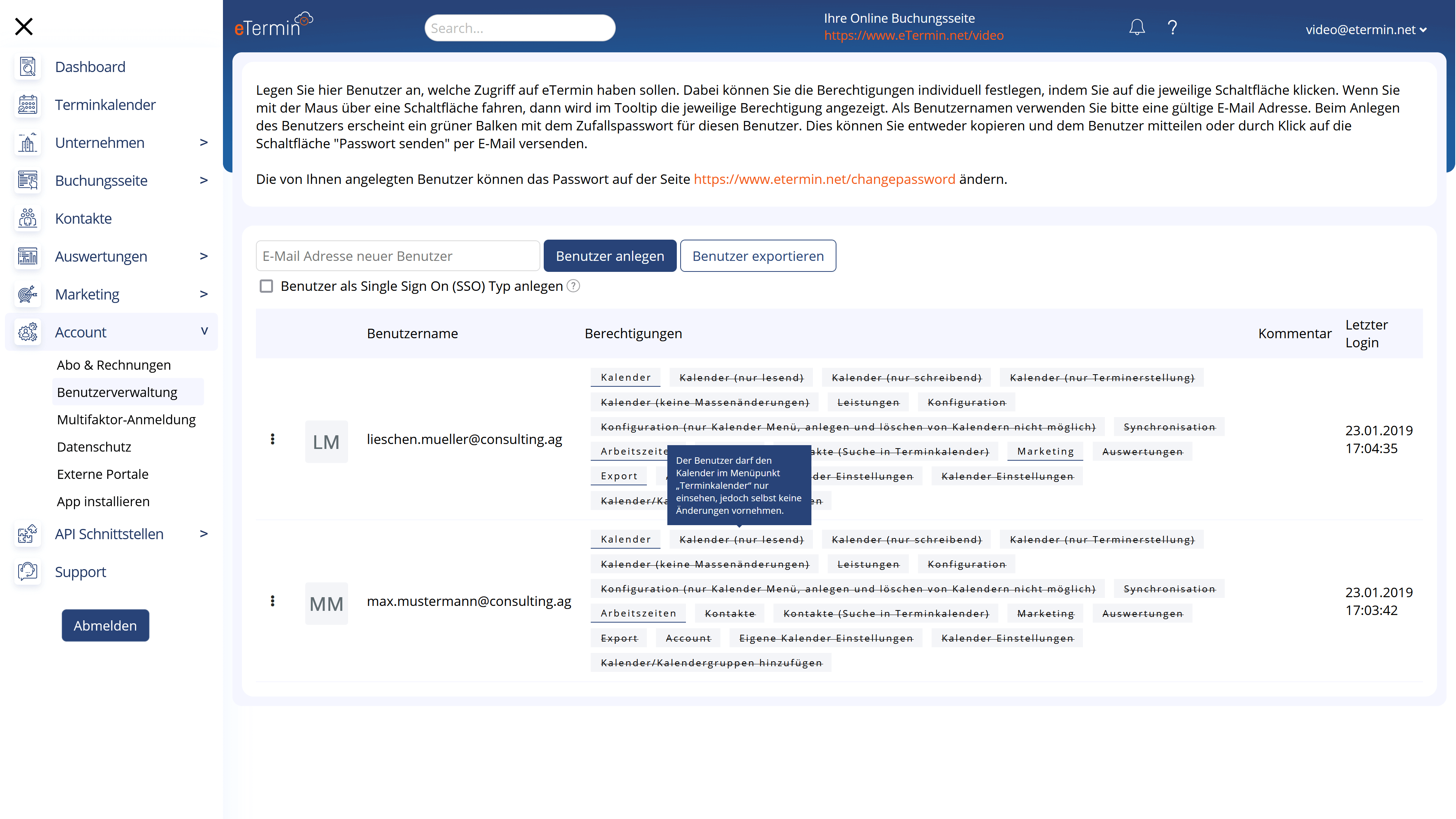Click the Abmelden logout button
This screenshot has width=1456, height=819.
pyautogui.click(x=105, y=625)
